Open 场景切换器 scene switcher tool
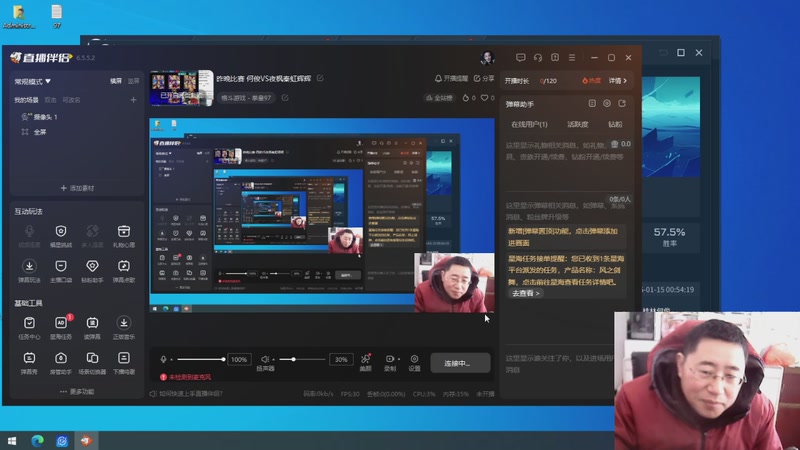 click(92, 363)
